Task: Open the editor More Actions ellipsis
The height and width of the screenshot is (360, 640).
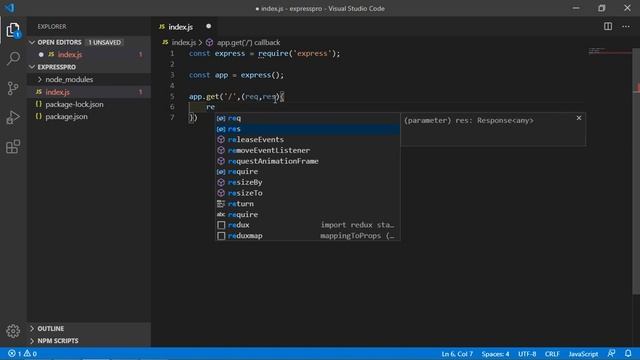Action: click(x=626, y=27)
